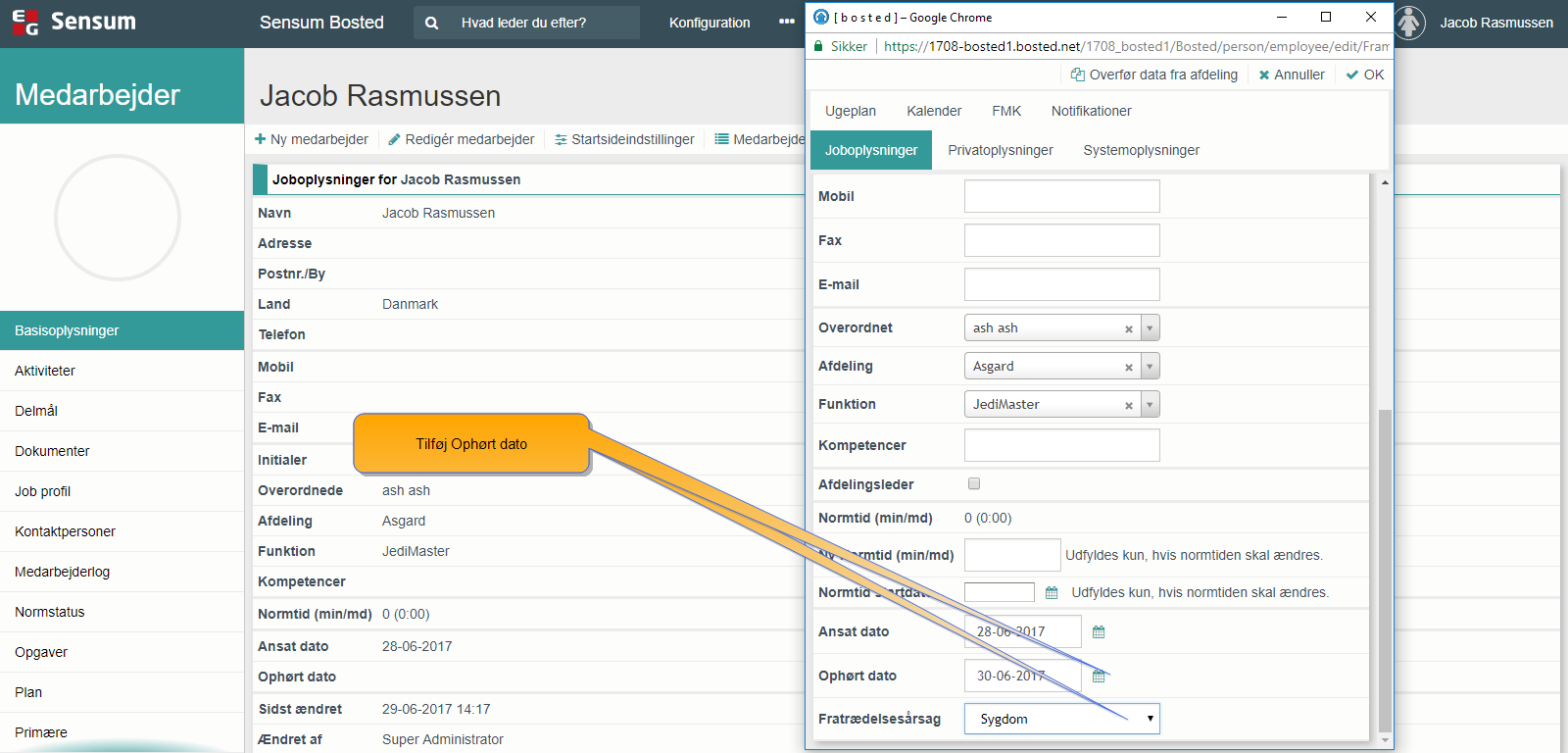Click the search magnifier icon in top bar
Image resolution: width=1568 pixels, height=753 pixels.
431,23
